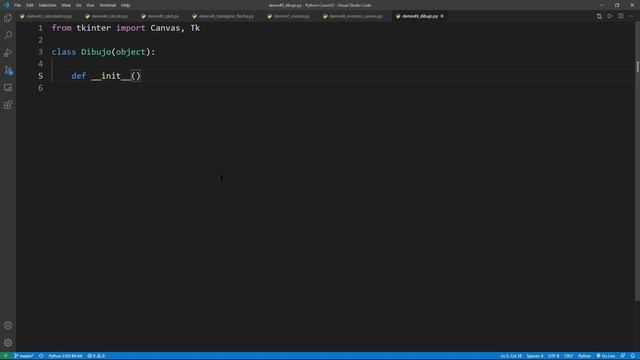This screenshot has height=360, width=640.
Task: Open the Manage gear menu
Action: tap(8, 343)
